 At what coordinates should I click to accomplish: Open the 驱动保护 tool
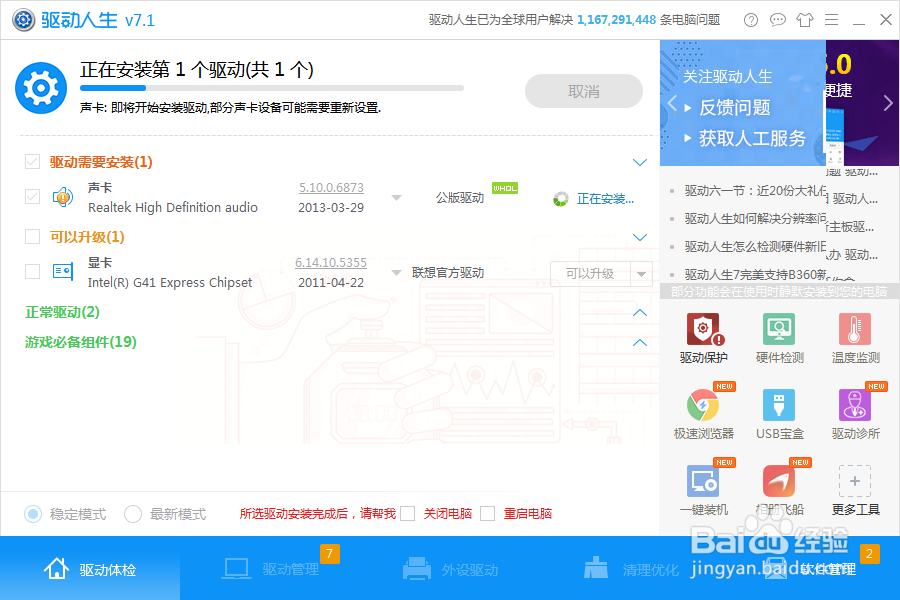(x=703, y=338)
